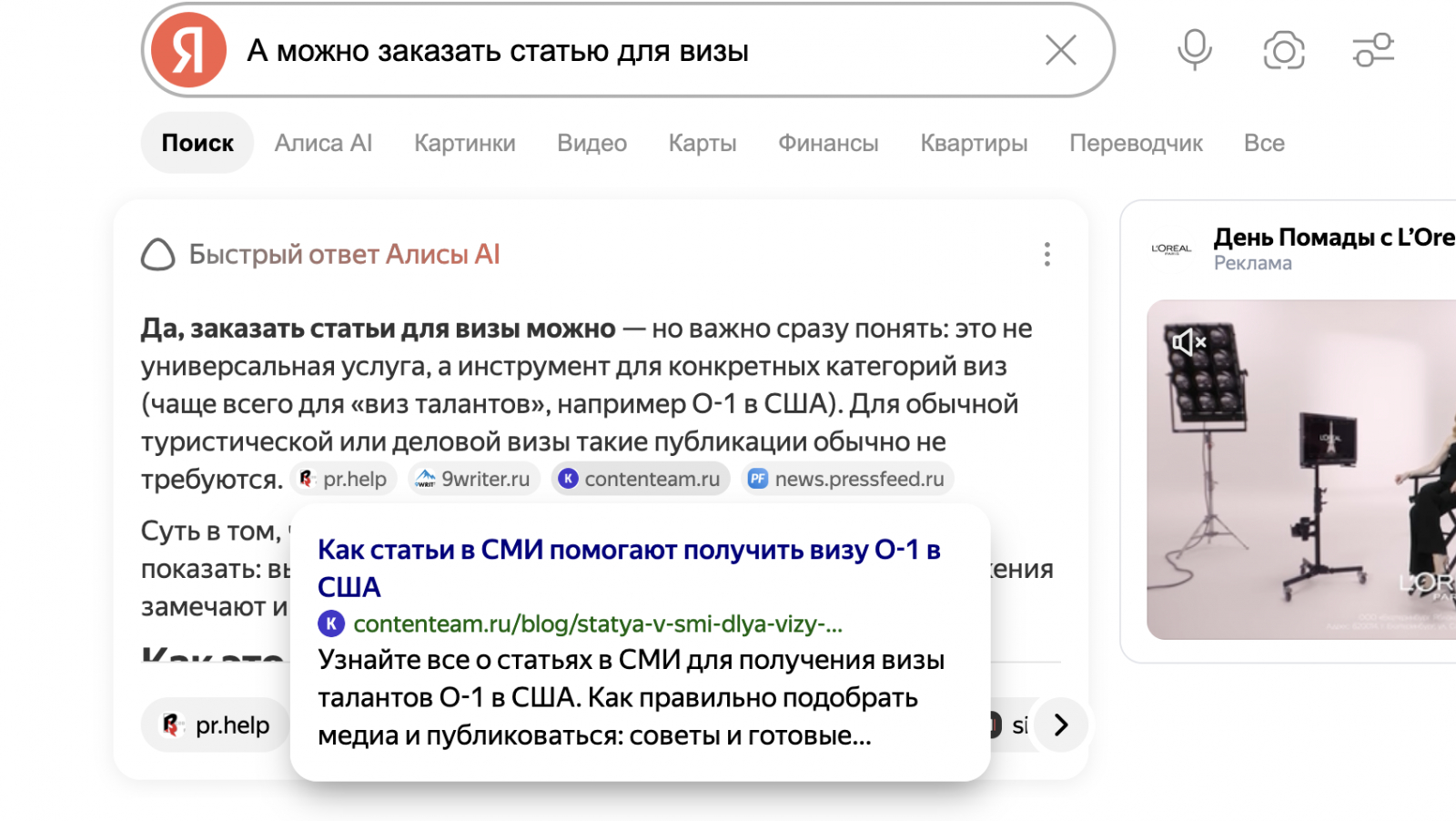Viewport: 1456px width, 821px height.
Task: Clear the search query with X icon
Action: 1060,50
